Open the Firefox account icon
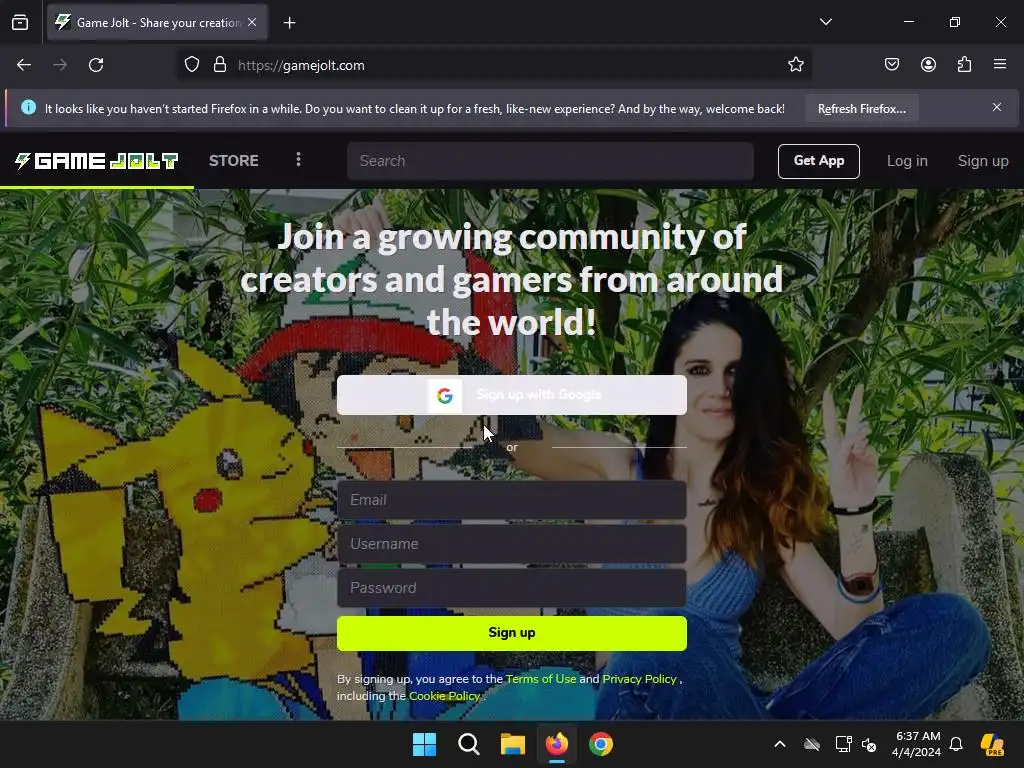1024x768 pixels. point(928,64)
